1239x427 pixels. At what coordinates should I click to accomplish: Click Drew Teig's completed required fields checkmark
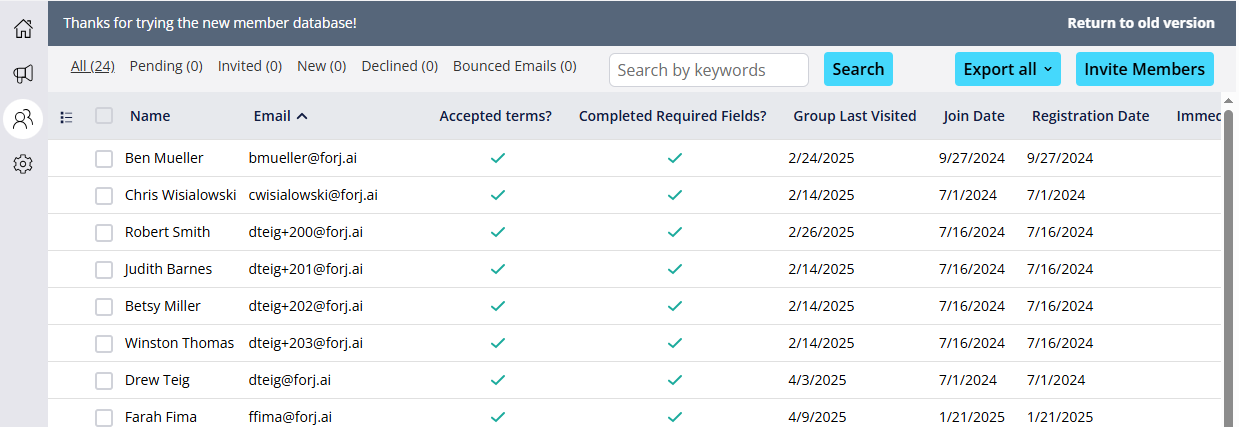tap(675, 380)
